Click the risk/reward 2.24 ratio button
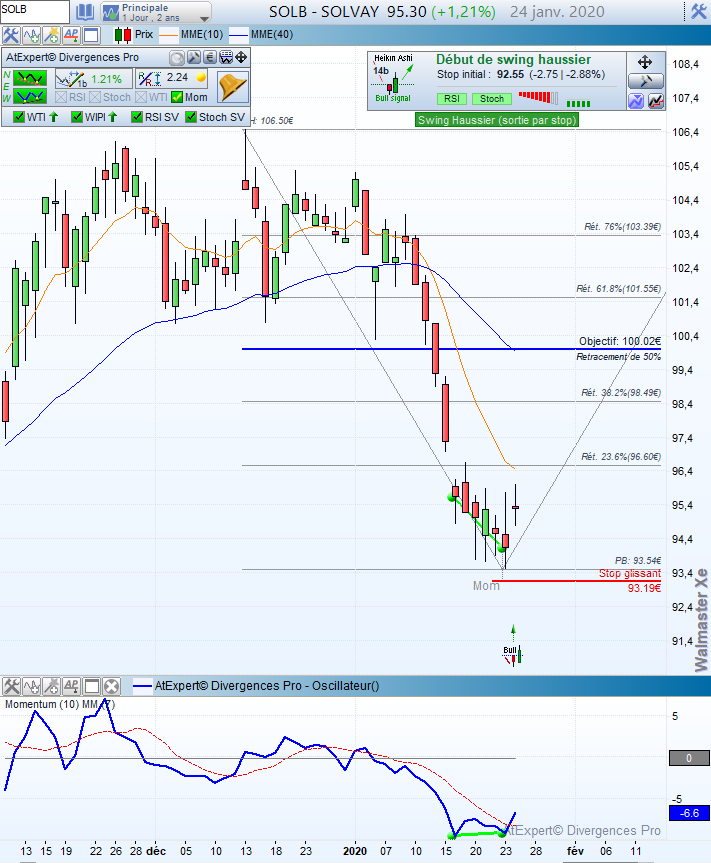This screenshot has width=711, height=863. pos(172,79)
